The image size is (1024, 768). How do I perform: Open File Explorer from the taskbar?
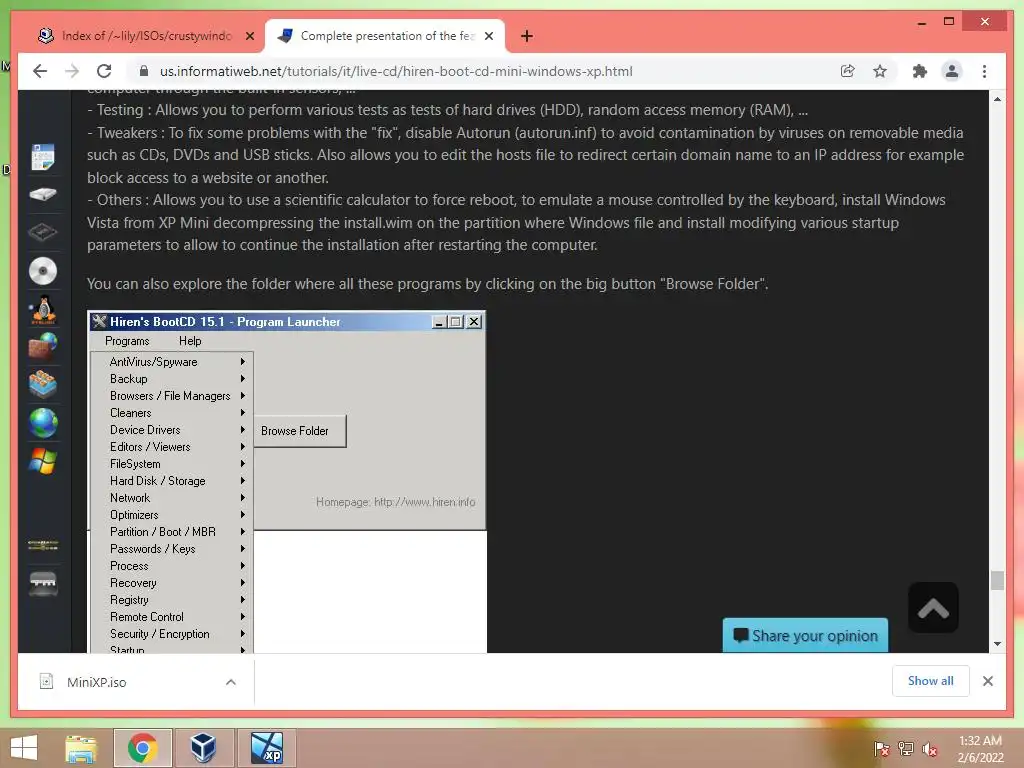(x=81, y=748)
